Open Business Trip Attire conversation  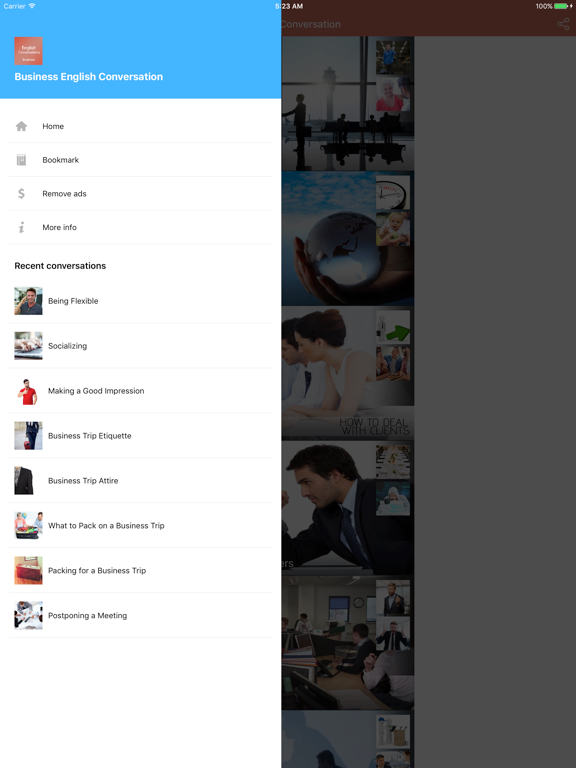click(x=141, y=480)
